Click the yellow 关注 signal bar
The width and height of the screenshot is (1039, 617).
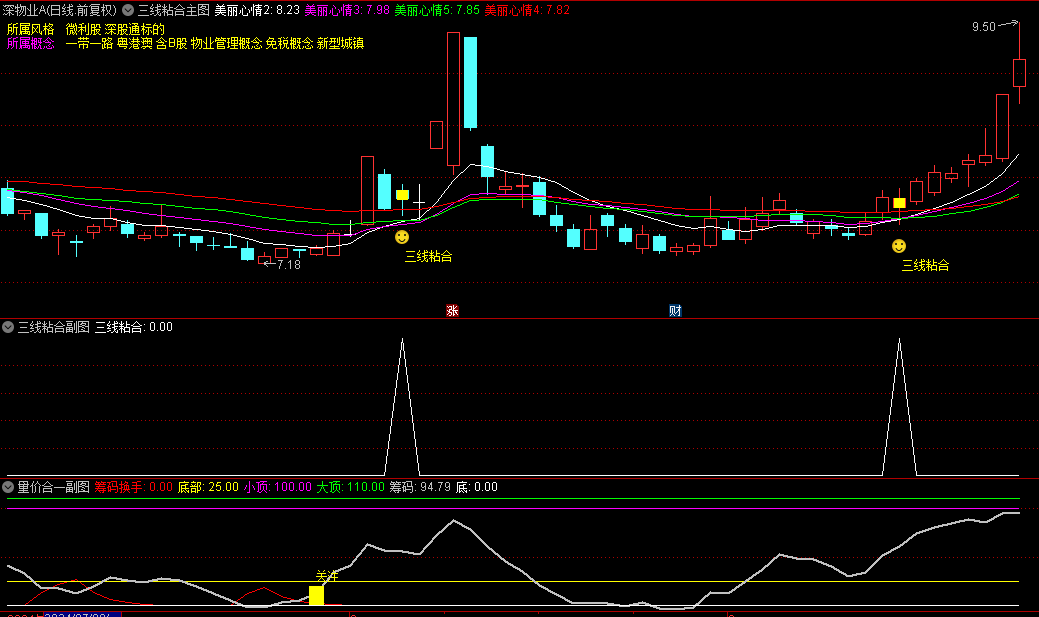pyautogui.click(x=316, y=595)
